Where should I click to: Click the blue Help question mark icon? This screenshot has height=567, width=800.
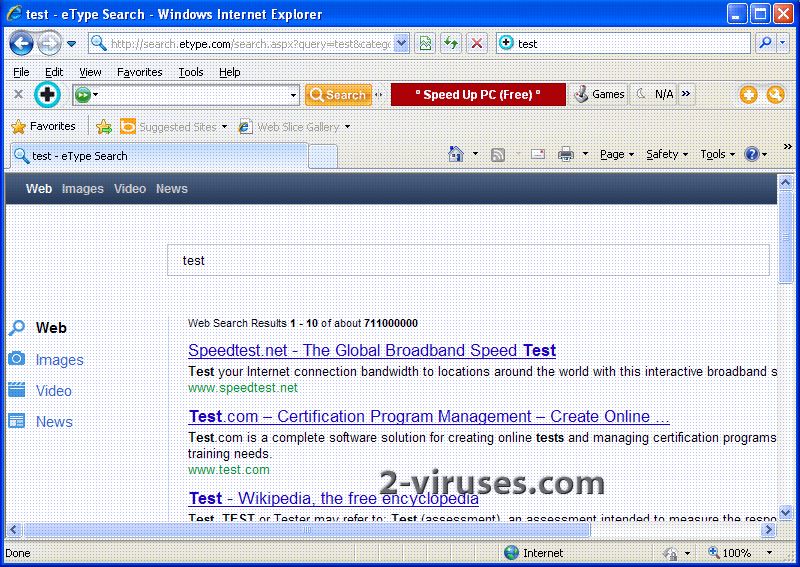tap(752, 154)
